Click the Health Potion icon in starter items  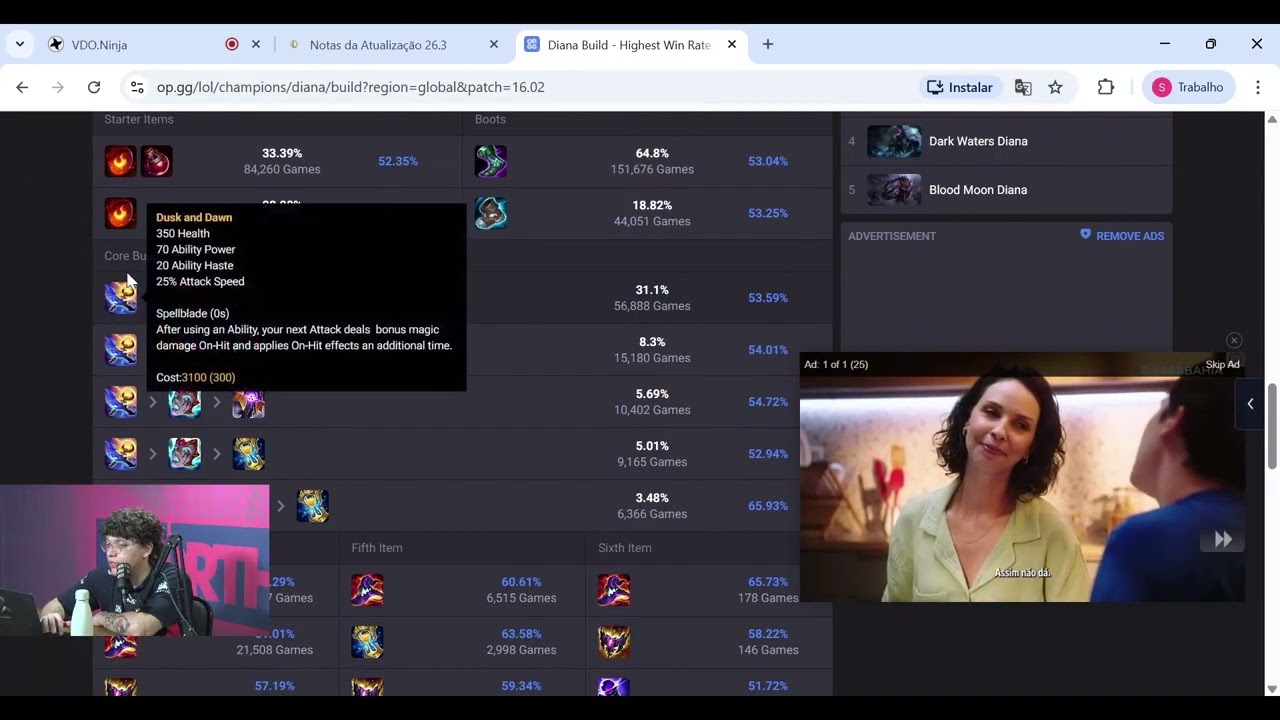[156, 161]
